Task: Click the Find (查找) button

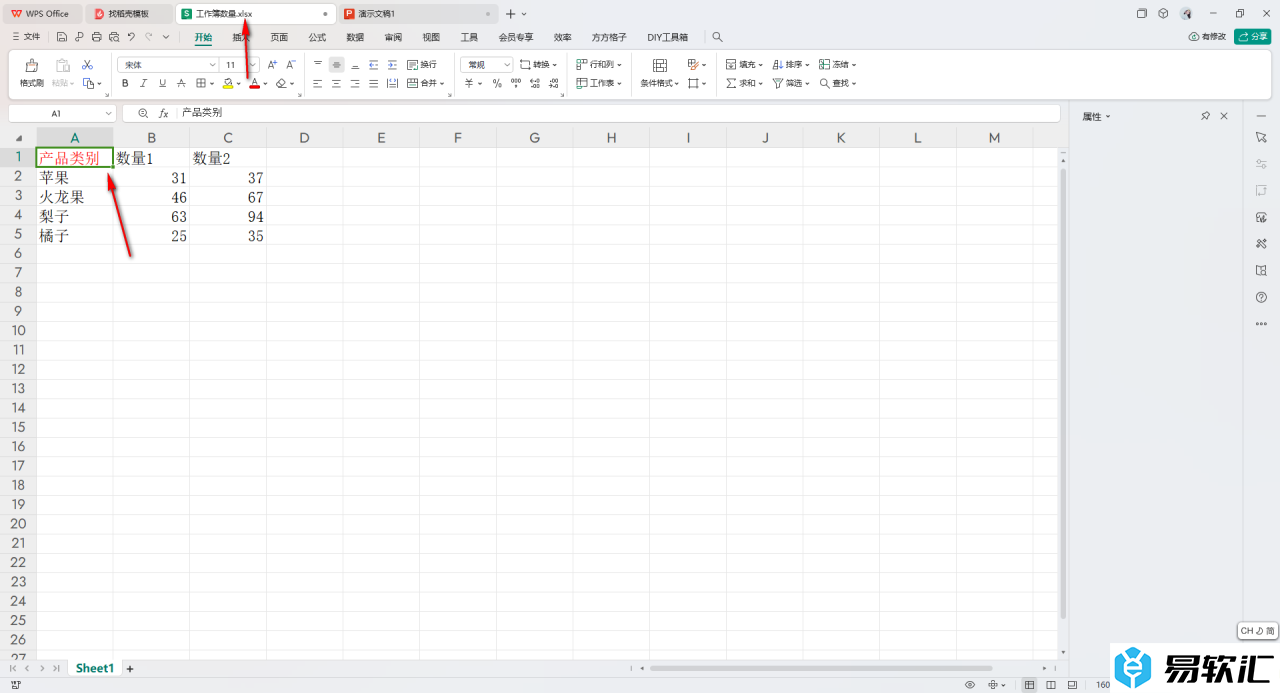Action: coord(838,83)
